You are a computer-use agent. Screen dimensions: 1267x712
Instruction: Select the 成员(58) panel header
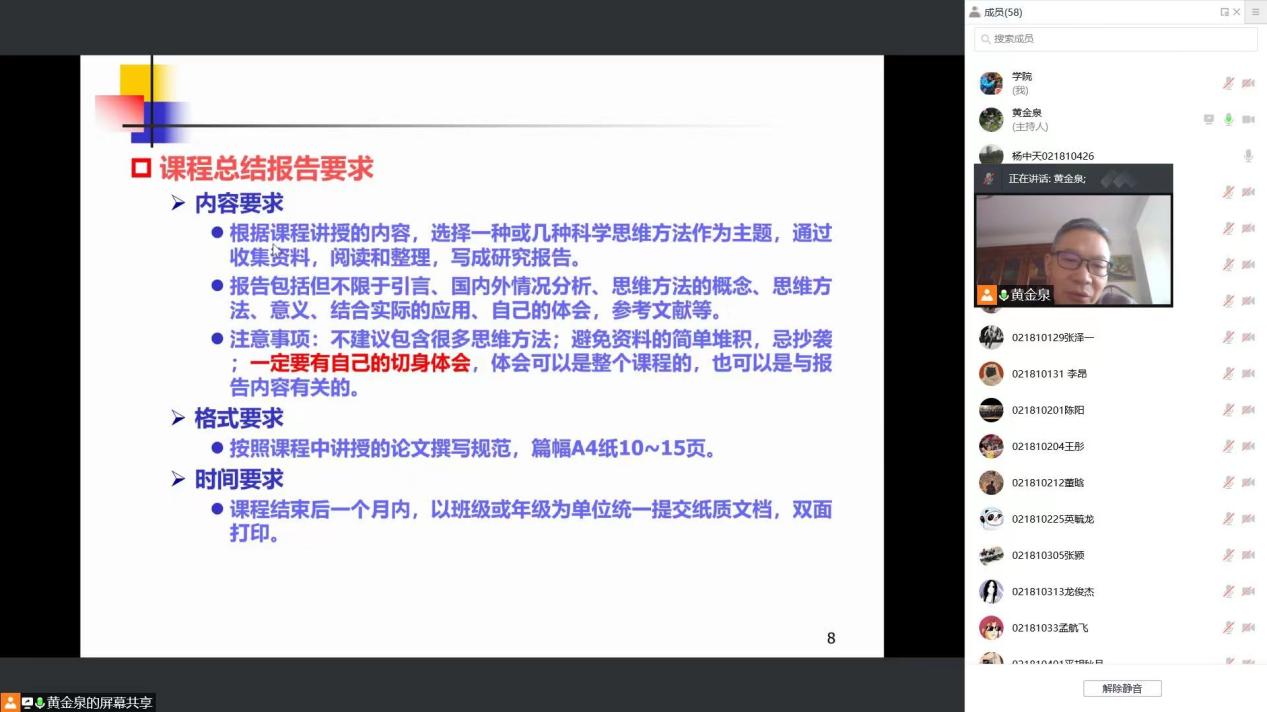pyautogui.click(x=1002, y=12)
